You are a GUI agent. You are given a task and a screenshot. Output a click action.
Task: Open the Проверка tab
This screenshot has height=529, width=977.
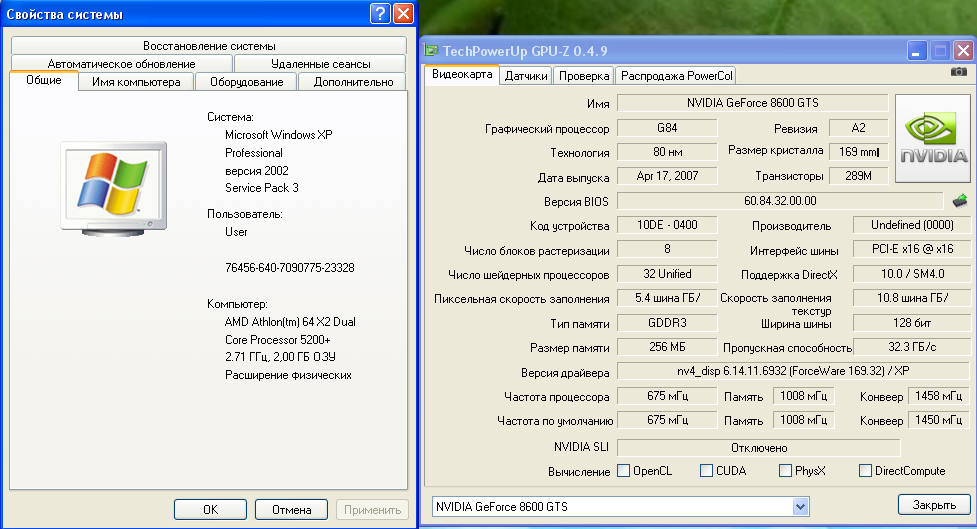[x=584, y=75]
